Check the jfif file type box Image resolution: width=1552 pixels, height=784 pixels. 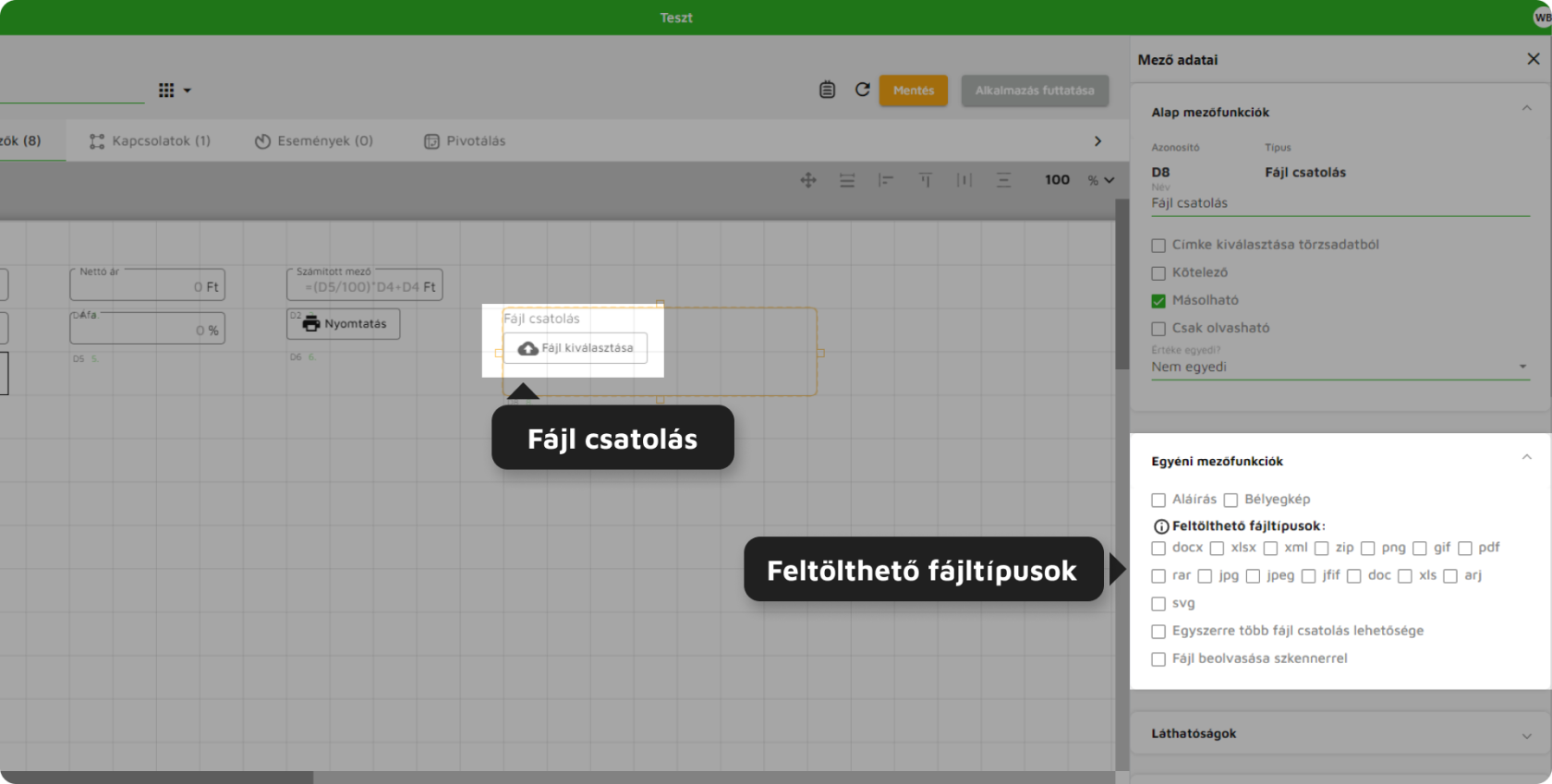[x=1308, y=576]
